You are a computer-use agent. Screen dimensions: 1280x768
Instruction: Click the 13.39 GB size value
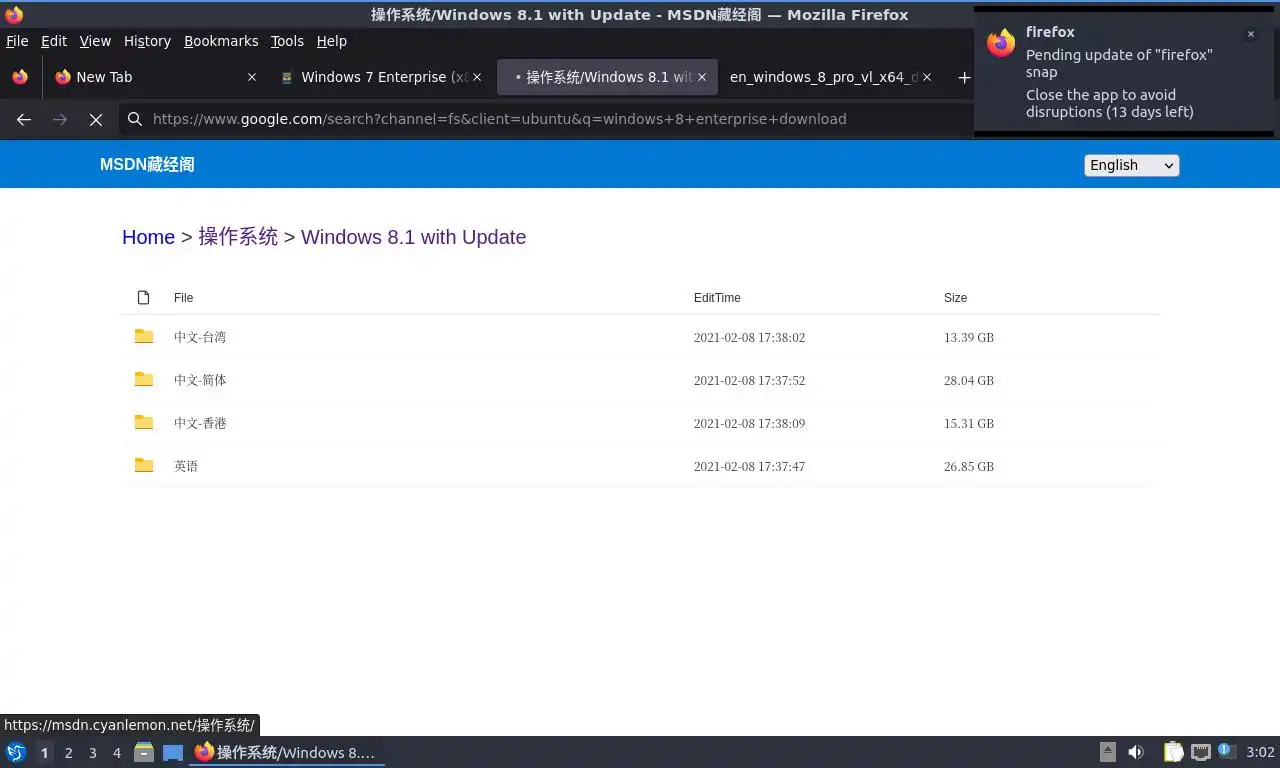tap(969, 338)
